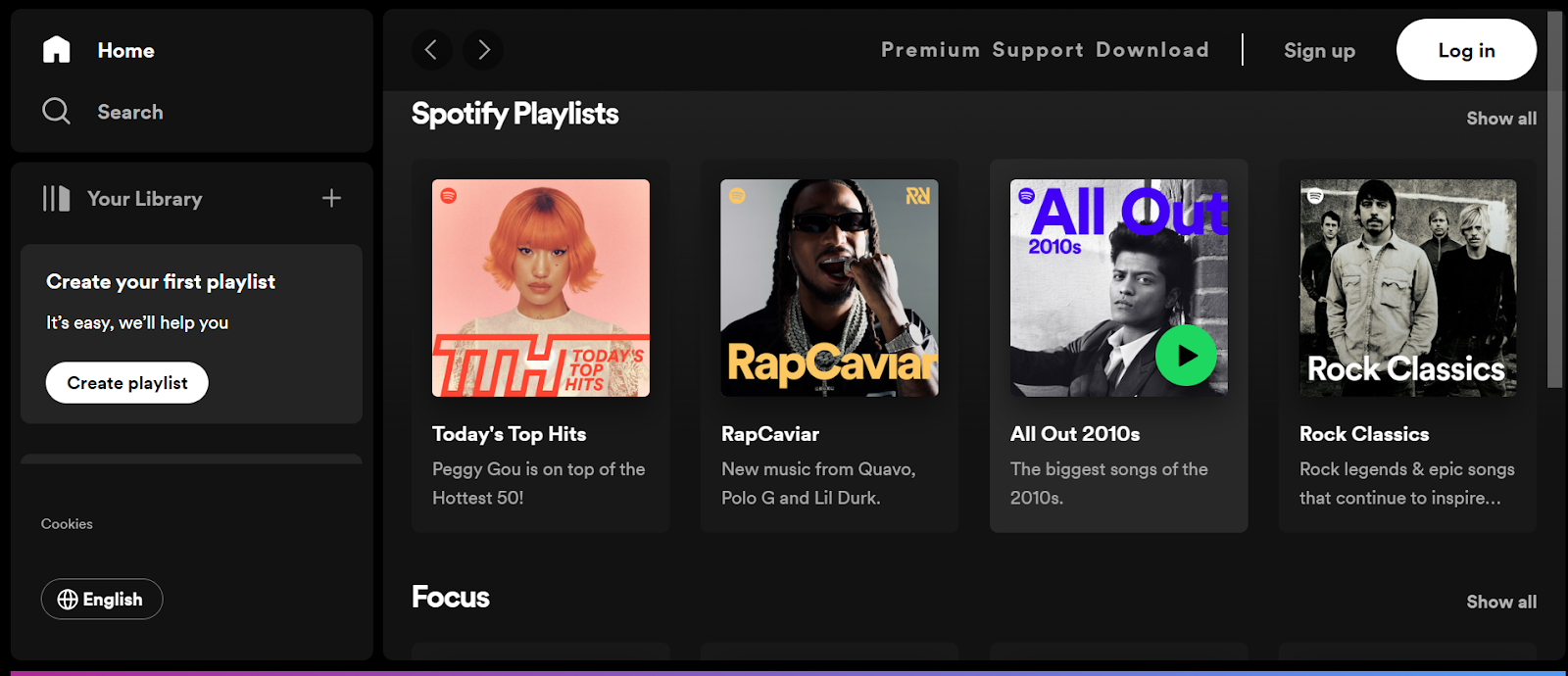The height and width of the screenshot is (676, 1568).
Task: Click the Spotify Playlists heading
Action: [515, 115]
